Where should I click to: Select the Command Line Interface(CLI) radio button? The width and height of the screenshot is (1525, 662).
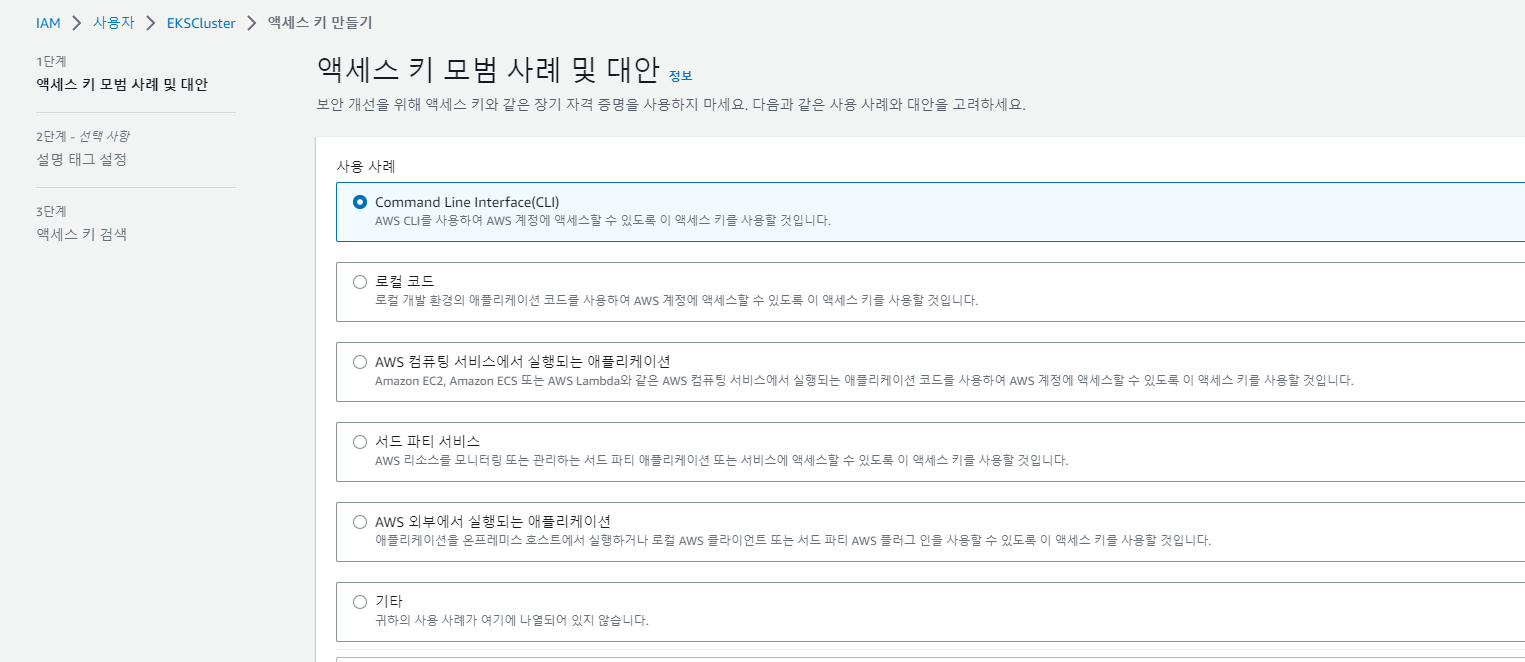[360, 202]
